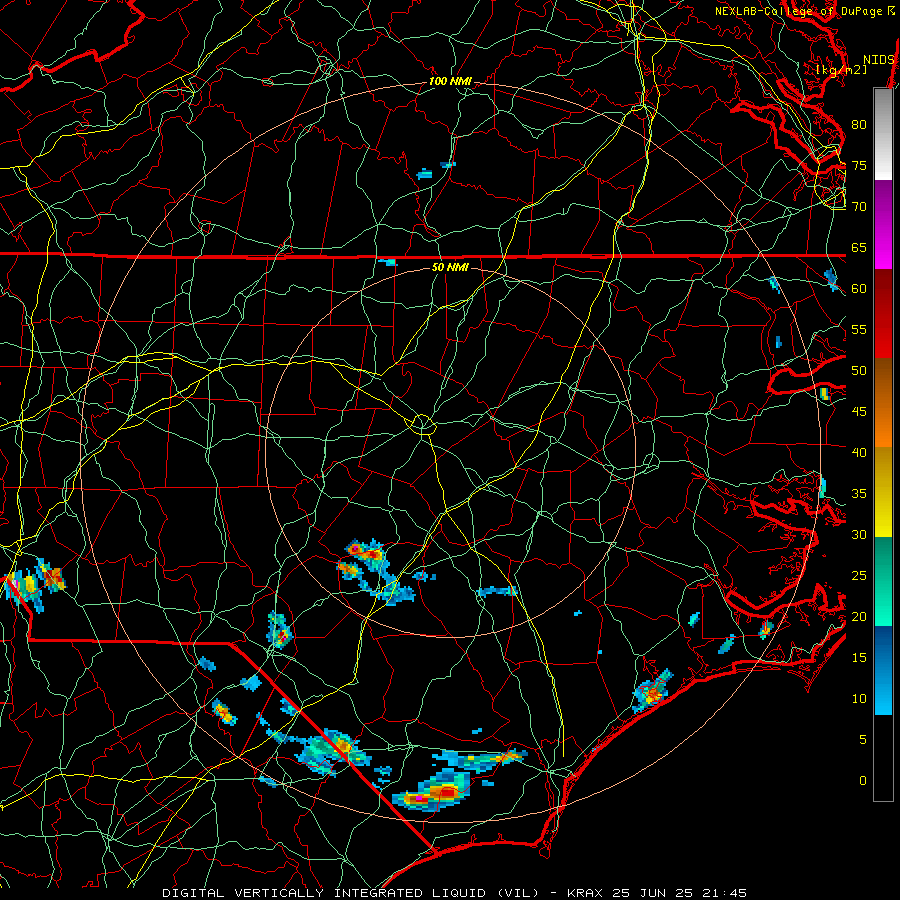Click the orange-brown segment of the color bar

[x=883, y=403]
